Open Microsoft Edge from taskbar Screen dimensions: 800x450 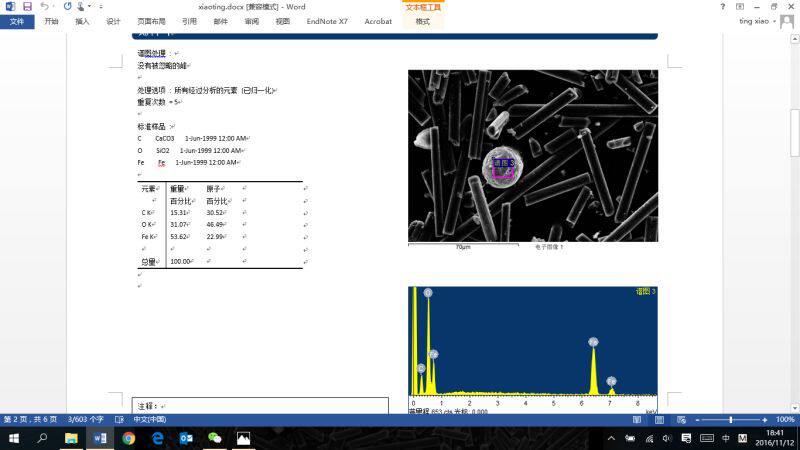coord(157,438)
